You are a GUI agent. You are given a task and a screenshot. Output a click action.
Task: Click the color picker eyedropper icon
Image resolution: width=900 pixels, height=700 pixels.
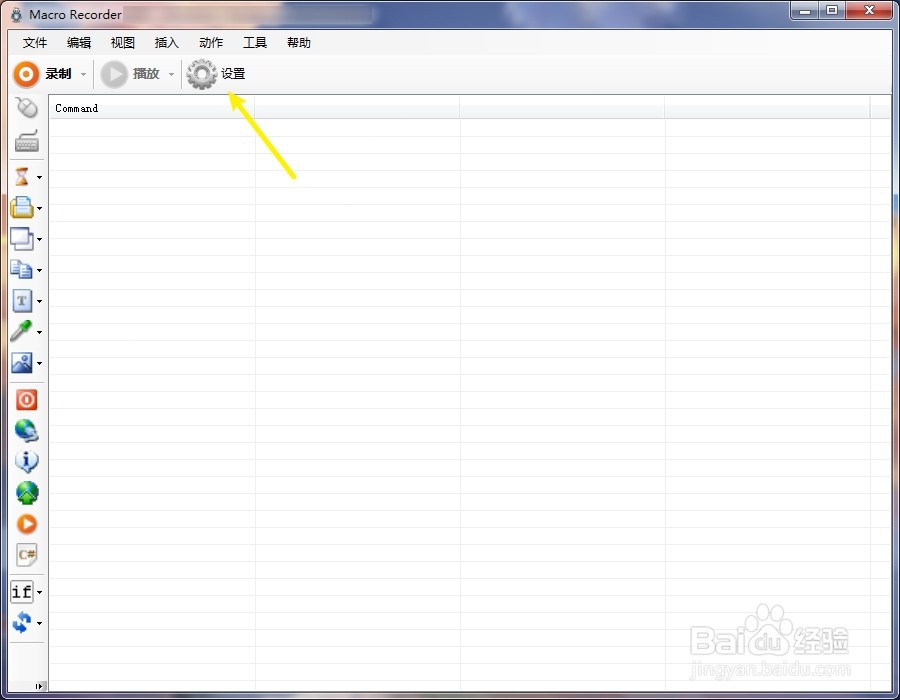[x=22, y=331]
